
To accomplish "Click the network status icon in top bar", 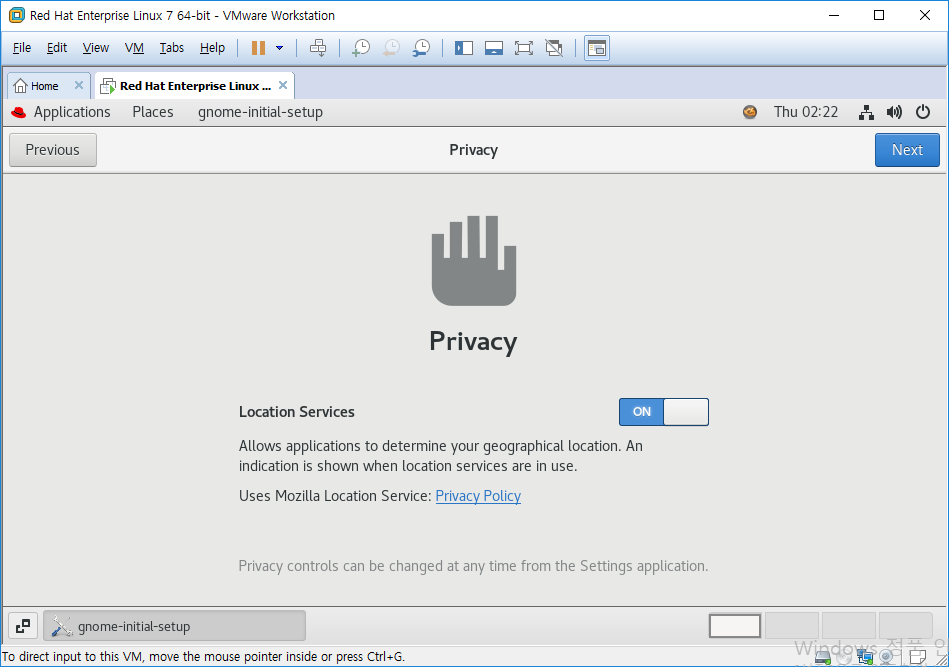I will point(866,112).
